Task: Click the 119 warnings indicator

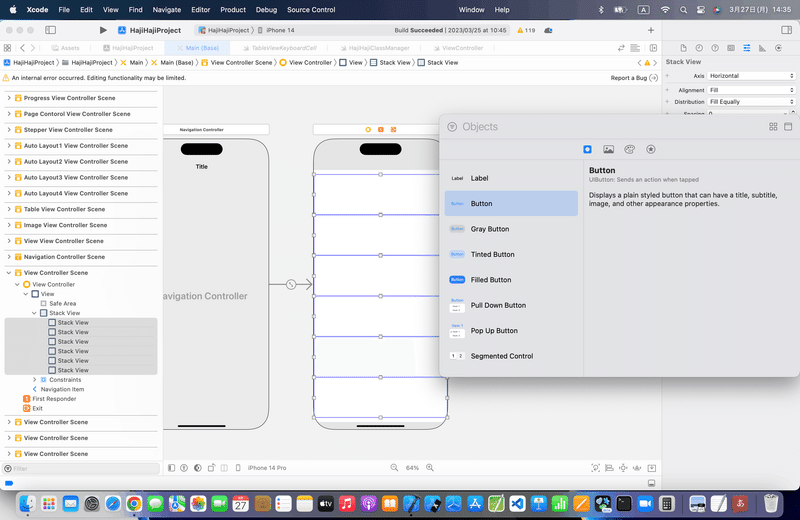Action: [526, 30]
